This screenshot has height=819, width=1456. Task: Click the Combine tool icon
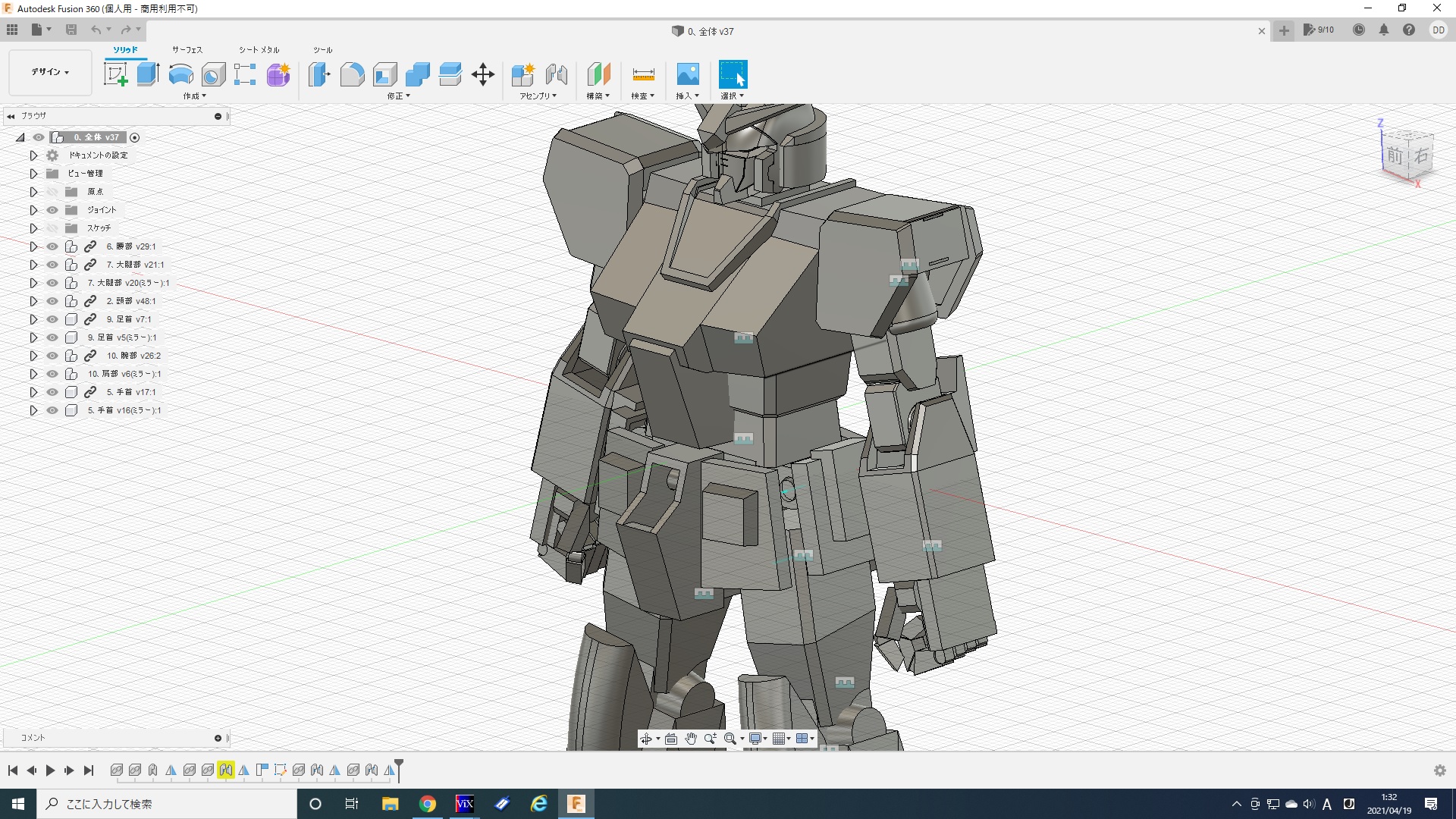(x=417, y=74)
